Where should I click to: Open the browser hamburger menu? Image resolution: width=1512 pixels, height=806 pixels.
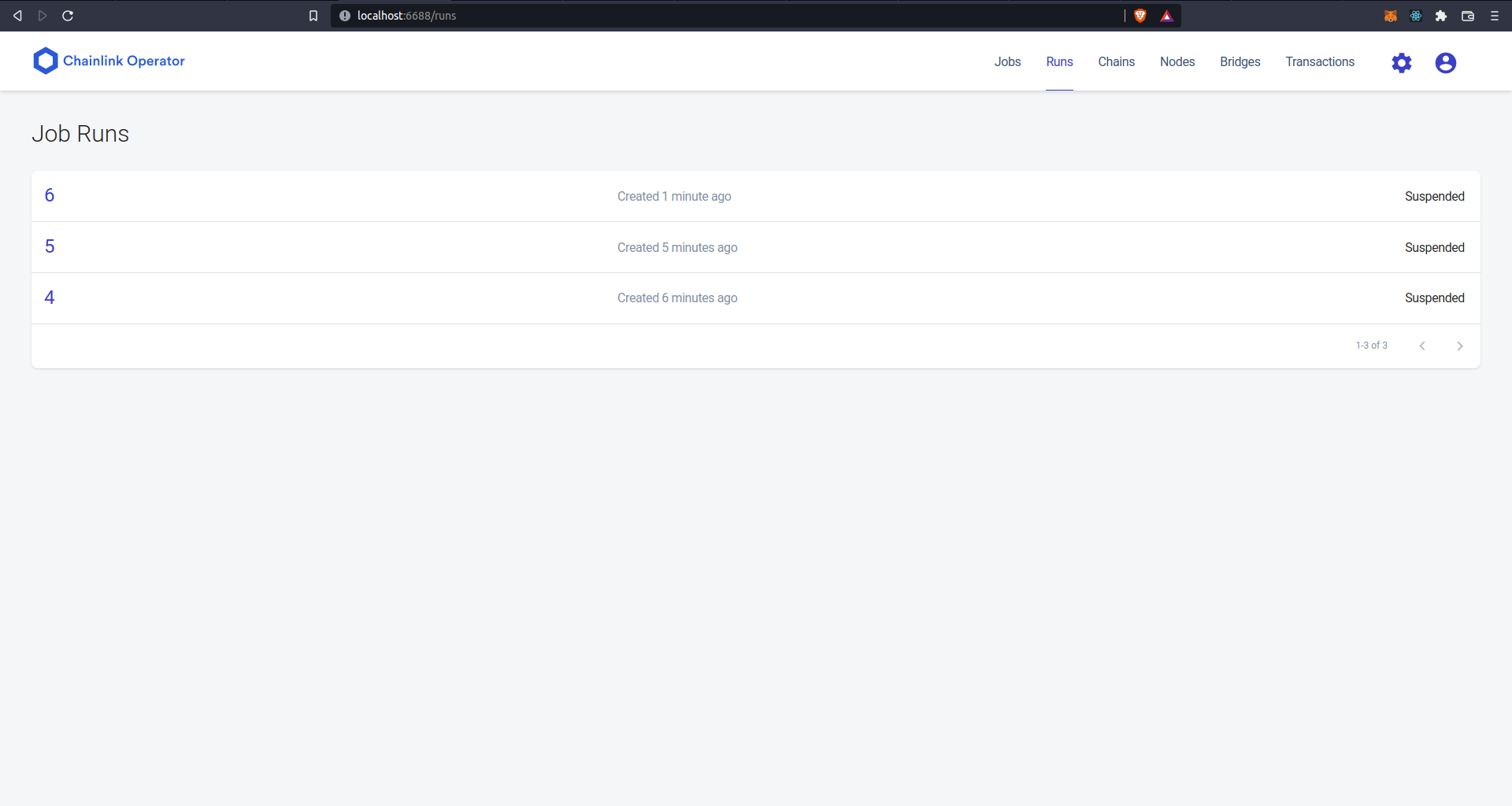coord(1495,16)
